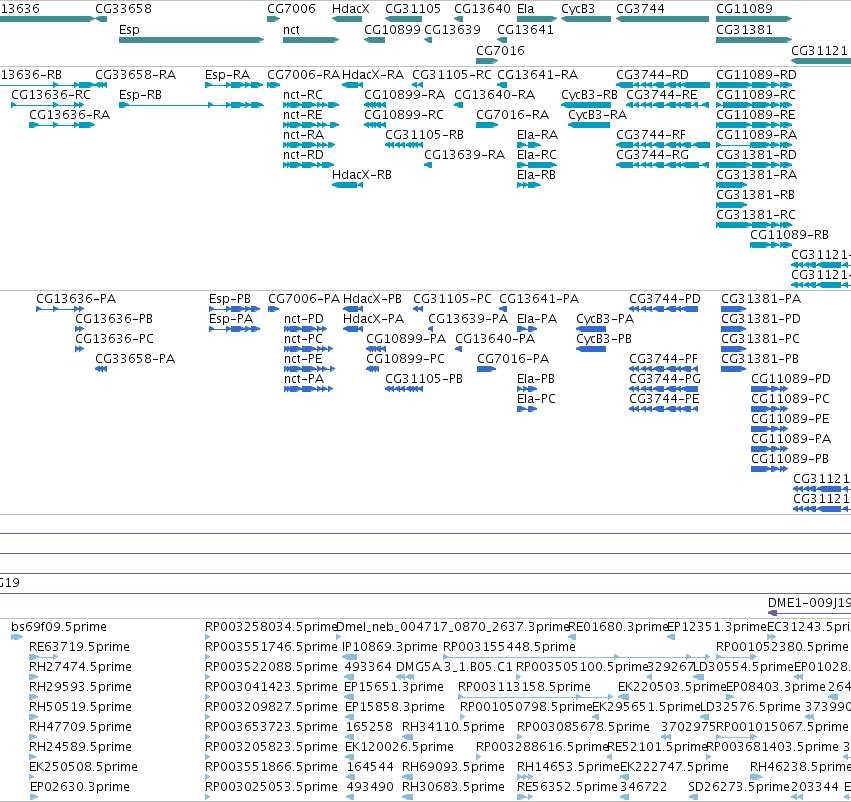Select the RE01680.3prime EST label
The height and width of the screenshot is (802, 851).
(618, 627)
